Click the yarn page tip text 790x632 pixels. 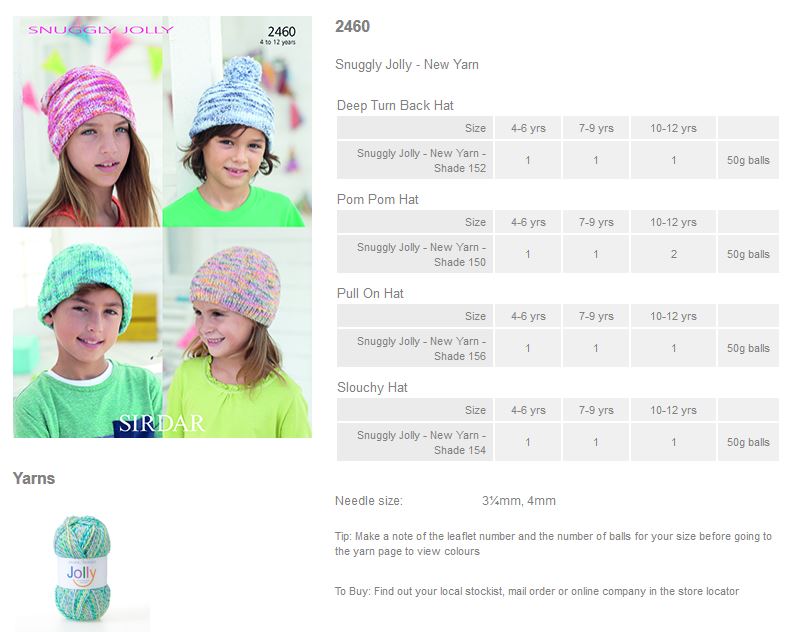pyautogui.click(x=553, y=544)
